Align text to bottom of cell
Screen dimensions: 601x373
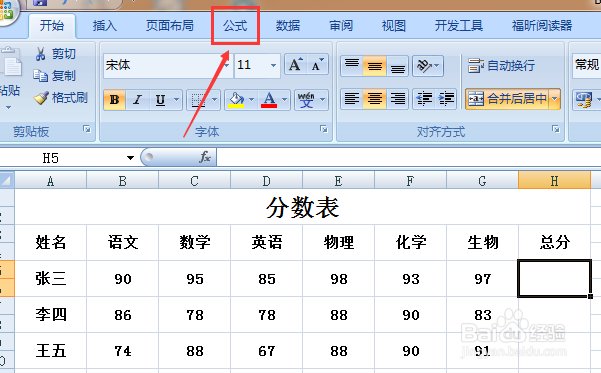(x=397, y=66)
